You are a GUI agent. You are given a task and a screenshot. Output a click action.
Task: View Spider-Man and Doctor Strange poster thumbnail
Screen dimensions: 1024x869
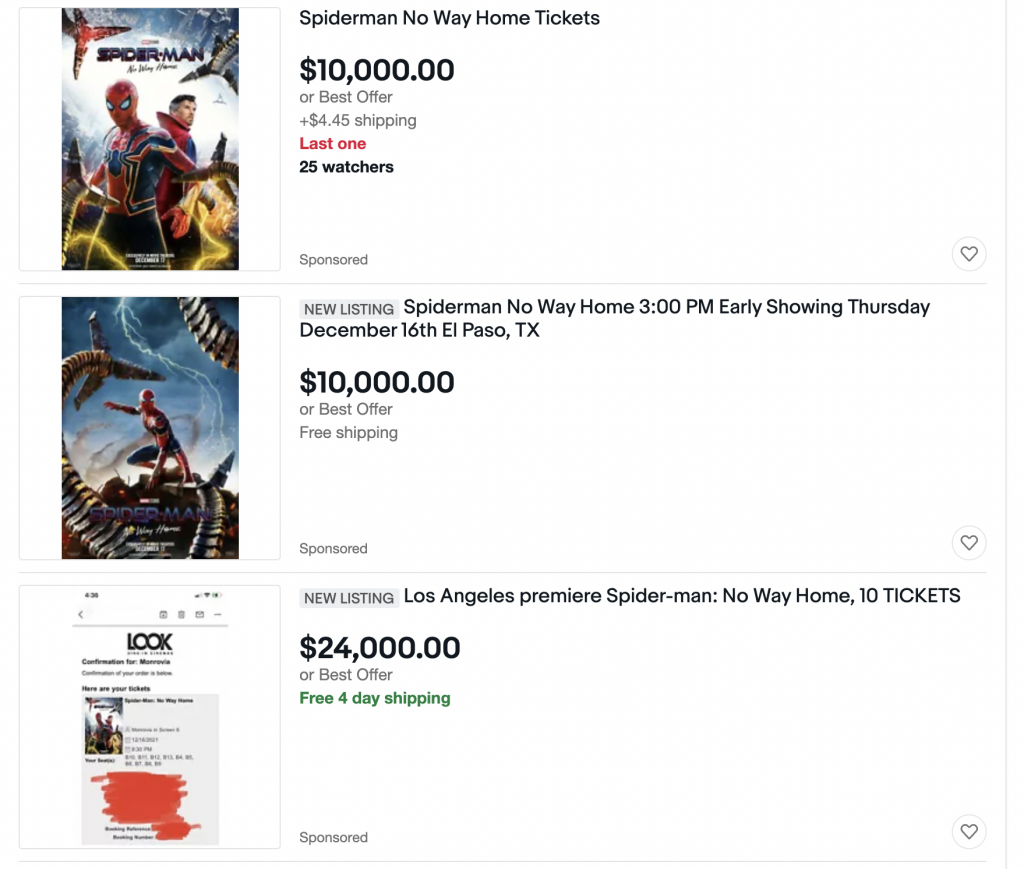click(150, 139)
